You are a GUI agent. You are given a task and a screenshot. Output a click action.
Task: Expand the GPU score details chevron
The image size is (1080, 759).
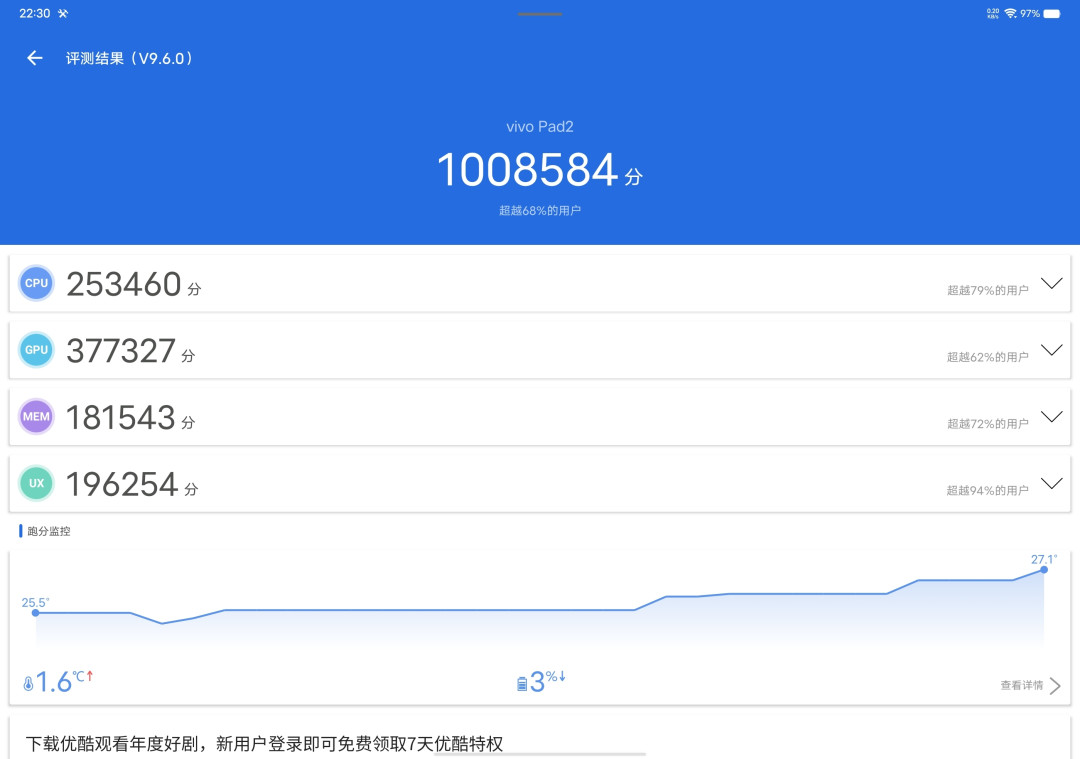tap(1051, 350)
